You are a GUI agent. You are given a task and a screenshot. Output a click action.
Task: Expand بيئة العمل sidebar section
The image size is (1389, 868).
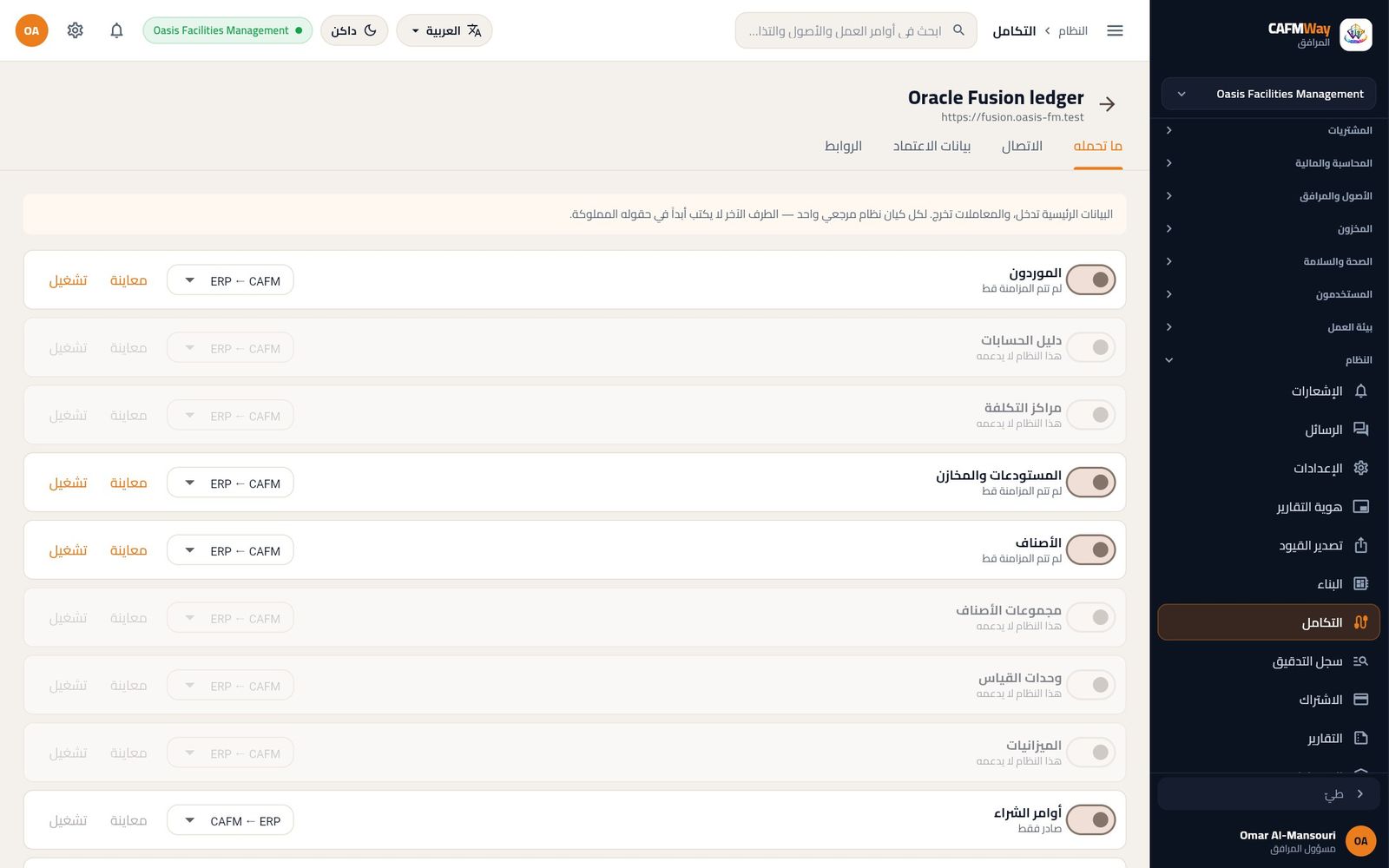pos(1268,327)
